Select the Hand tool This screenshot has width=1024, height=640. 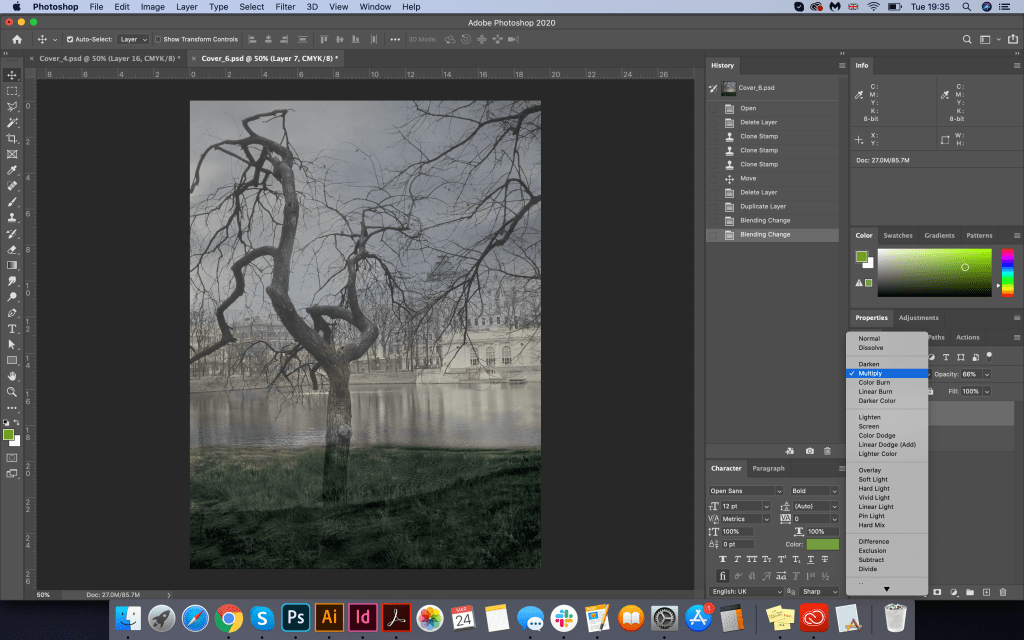(12, 376)
